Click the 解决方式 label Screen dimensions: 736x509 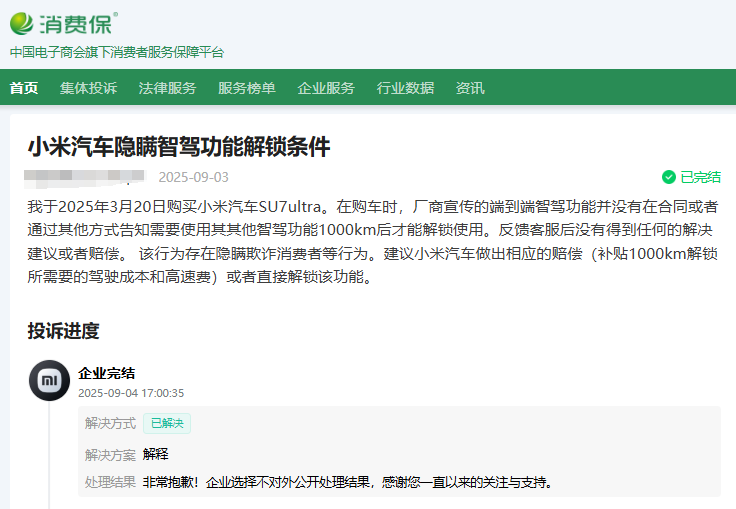pos(110,423)
